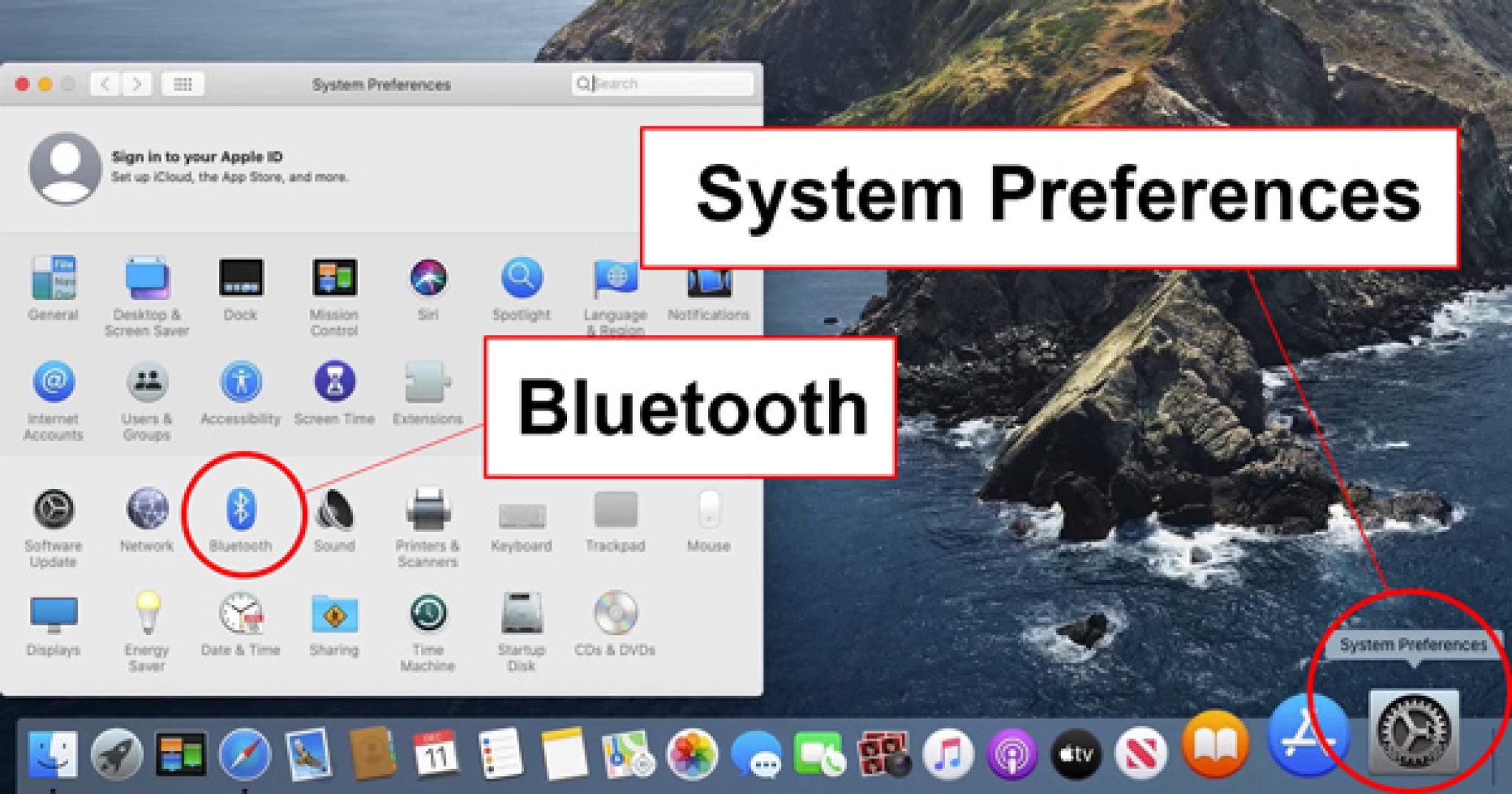Launch Safari from the Dock

click(244, 754)
